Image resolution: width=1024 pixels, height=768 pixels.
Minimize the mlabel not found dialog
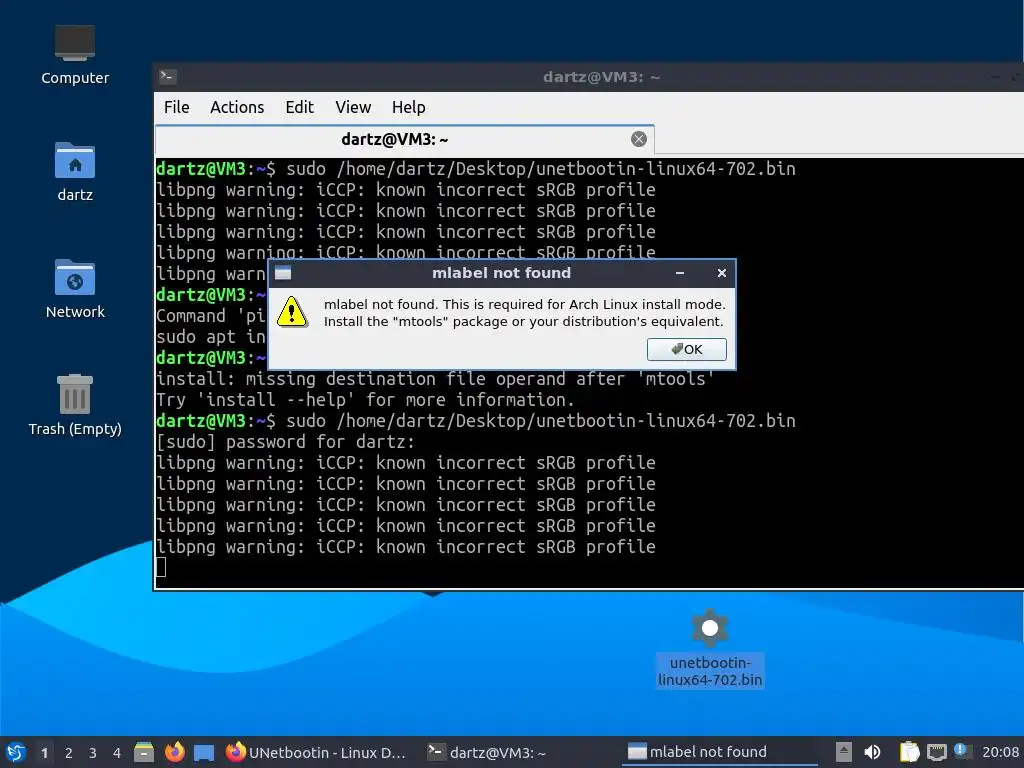click(680, 273)
